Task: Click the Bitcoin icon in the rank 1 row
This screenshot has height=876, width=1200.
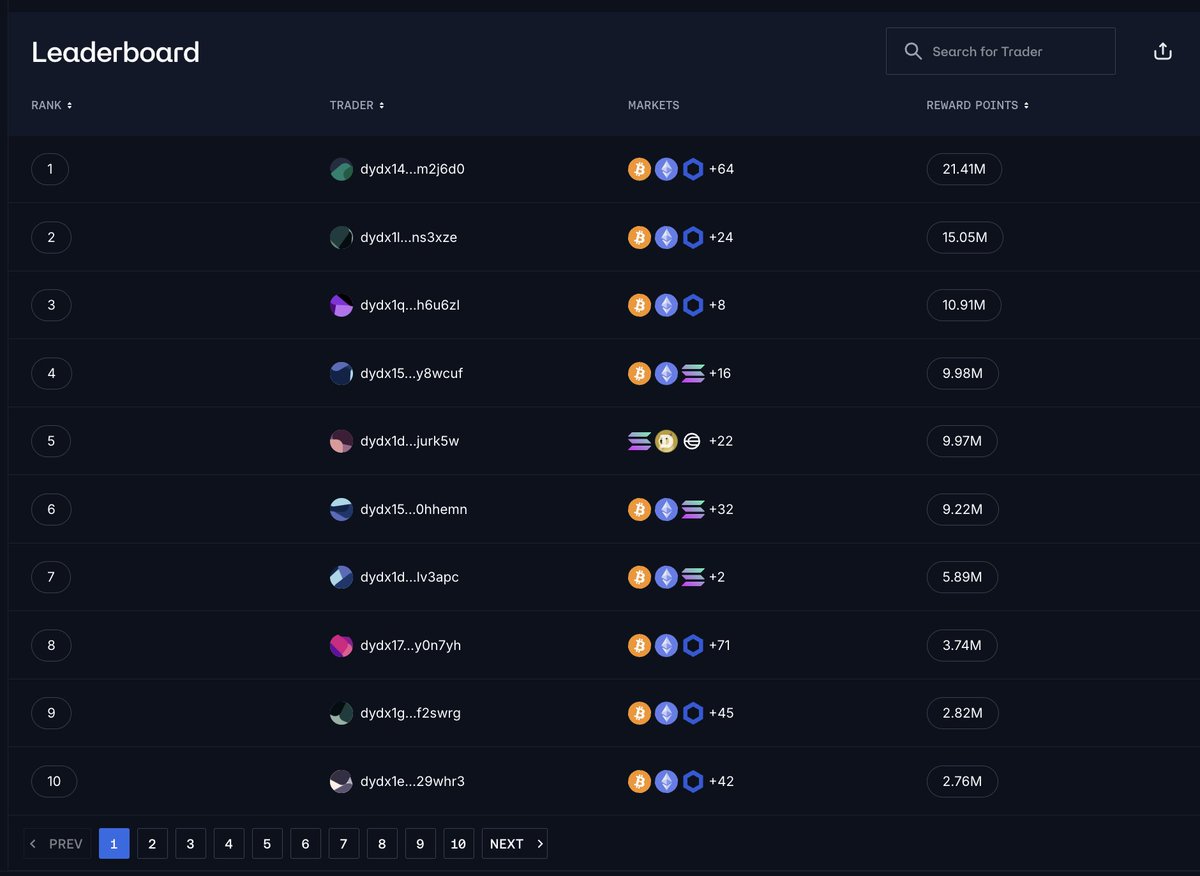Action: (639, 169)
